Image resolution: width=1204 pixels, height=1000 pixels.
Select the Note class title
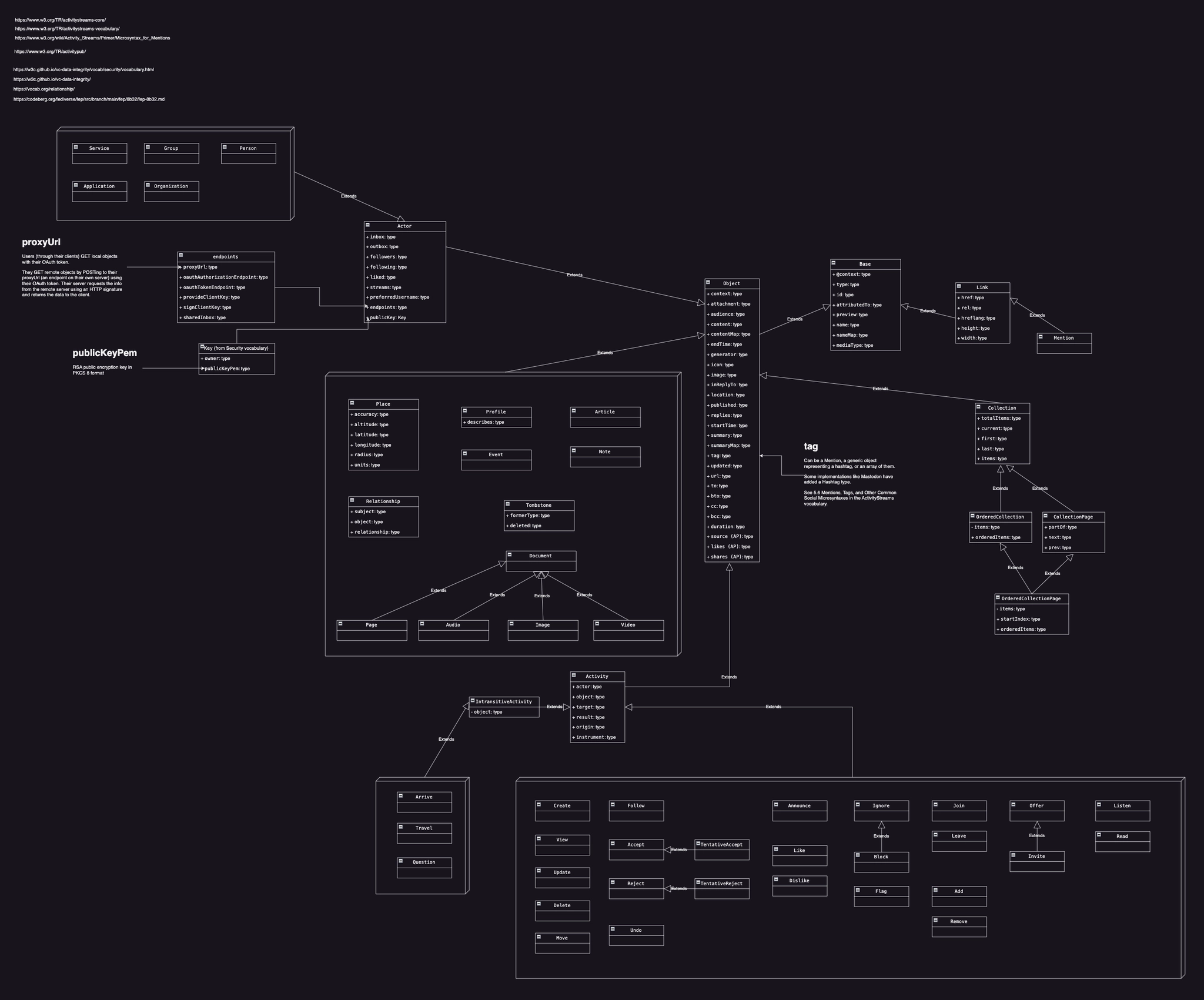[x=605, y=452]
